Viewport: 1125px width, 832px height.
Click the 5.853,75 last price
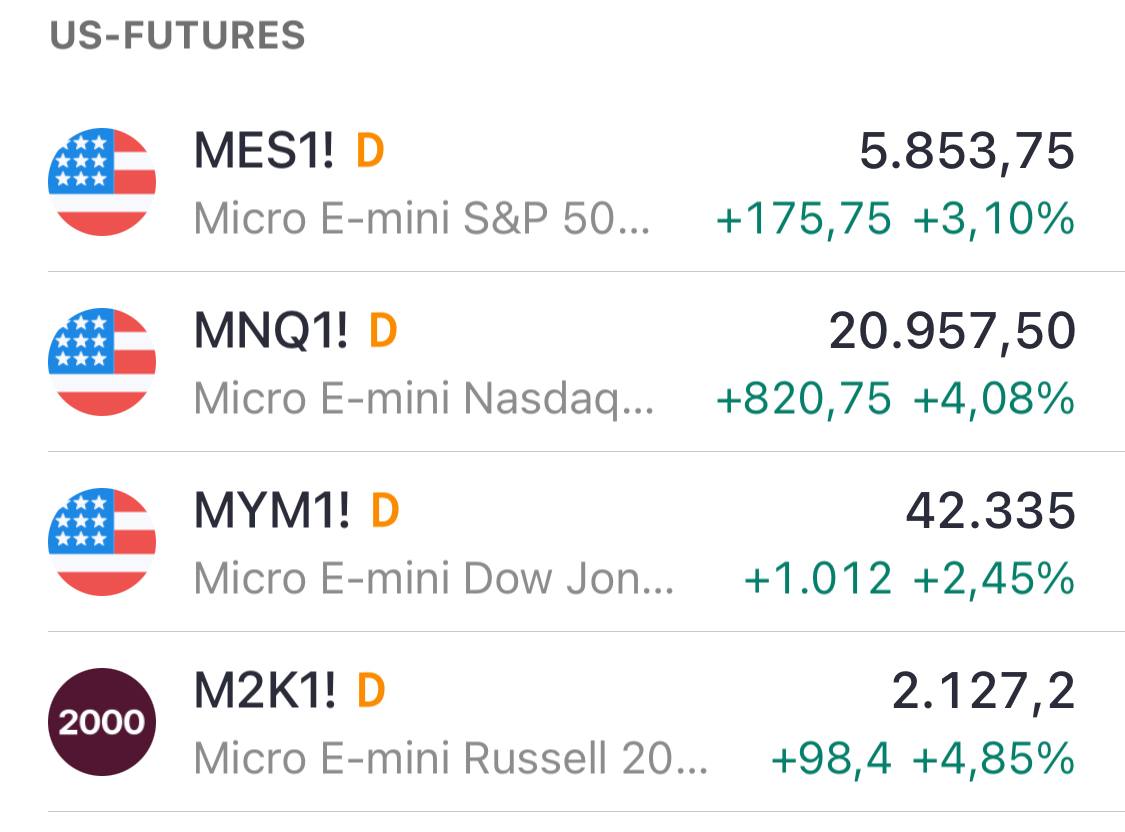point(967,152)
